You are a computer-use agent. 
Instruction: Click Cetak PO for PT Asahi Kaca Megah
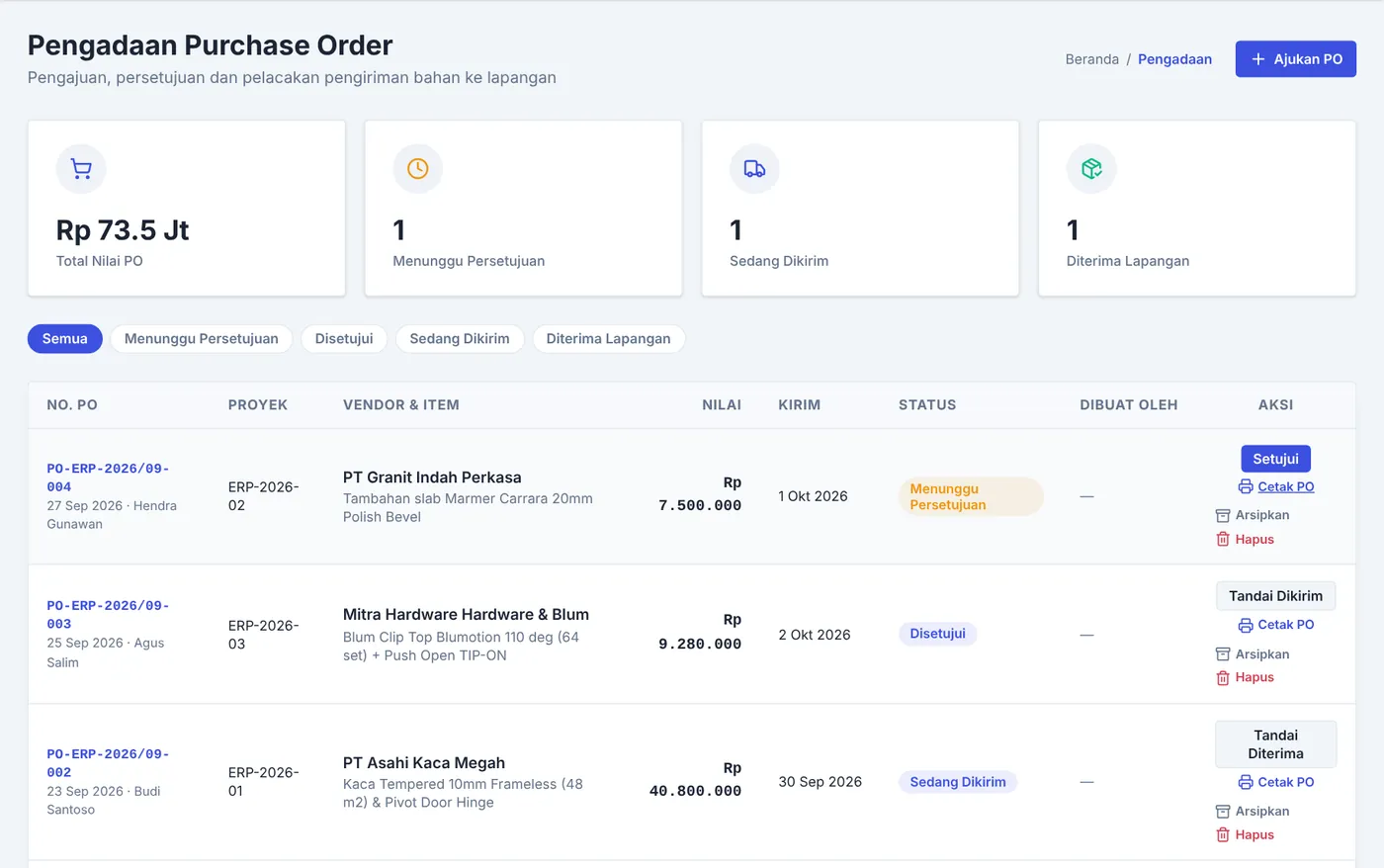[1275, 782]
